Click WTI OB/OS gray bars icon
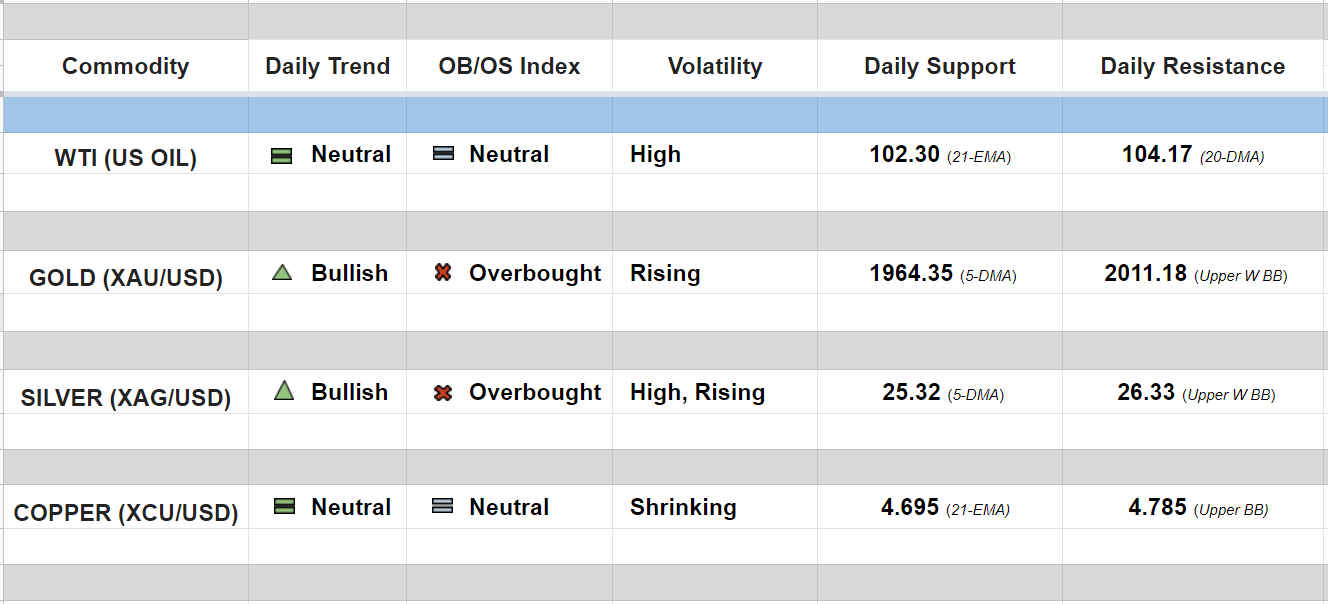The image size is (1328, 604). coord(443,154)
